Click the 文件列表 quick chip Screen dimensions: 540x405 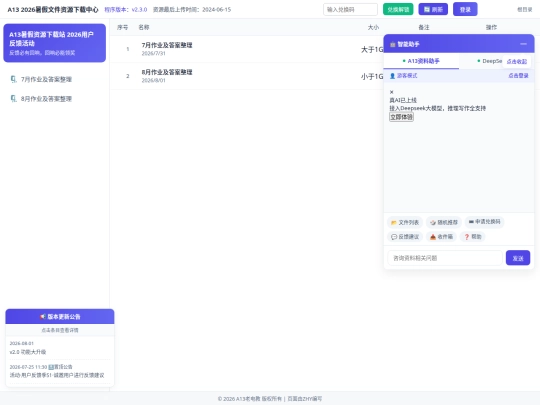tap(405, 222)
